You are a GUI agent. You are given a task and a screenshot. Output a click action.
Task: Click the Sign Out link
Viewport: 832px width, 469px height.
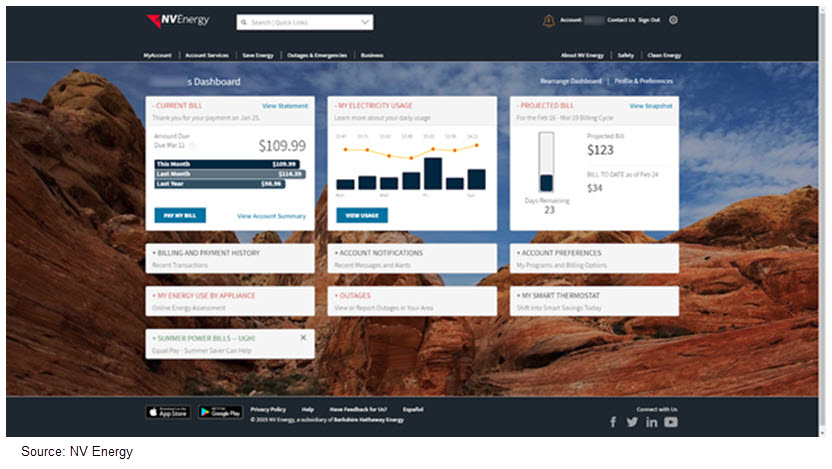pyautogui.click(x=649, y=20)
